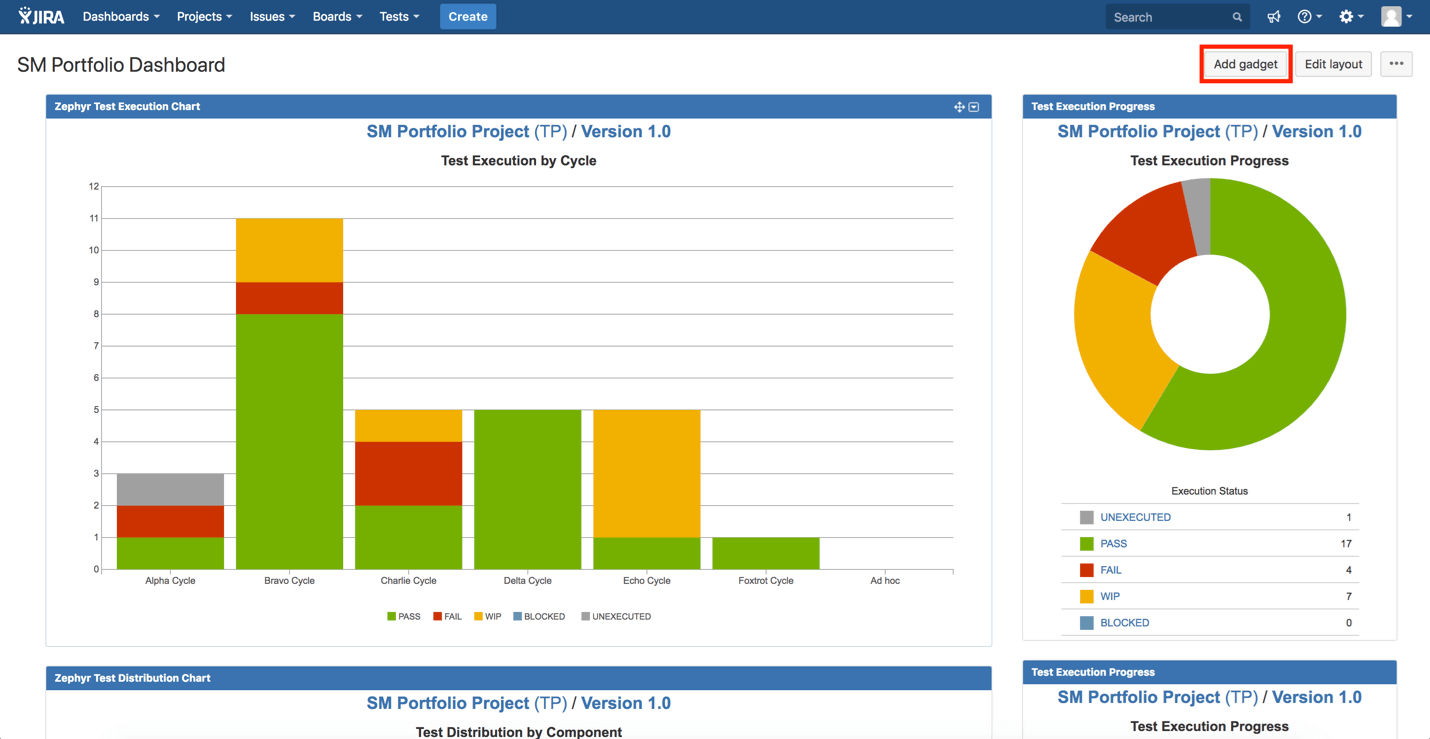Expand the Dashboards dropdown menu
1430x739 pixels.
[120, 17]
